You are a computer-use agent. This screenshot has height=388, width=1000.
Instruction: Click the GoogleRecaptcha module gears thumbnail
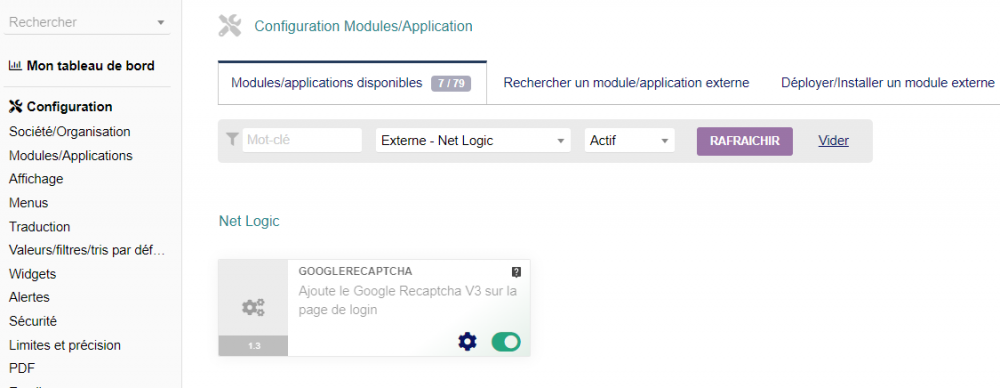coord(253,308)
